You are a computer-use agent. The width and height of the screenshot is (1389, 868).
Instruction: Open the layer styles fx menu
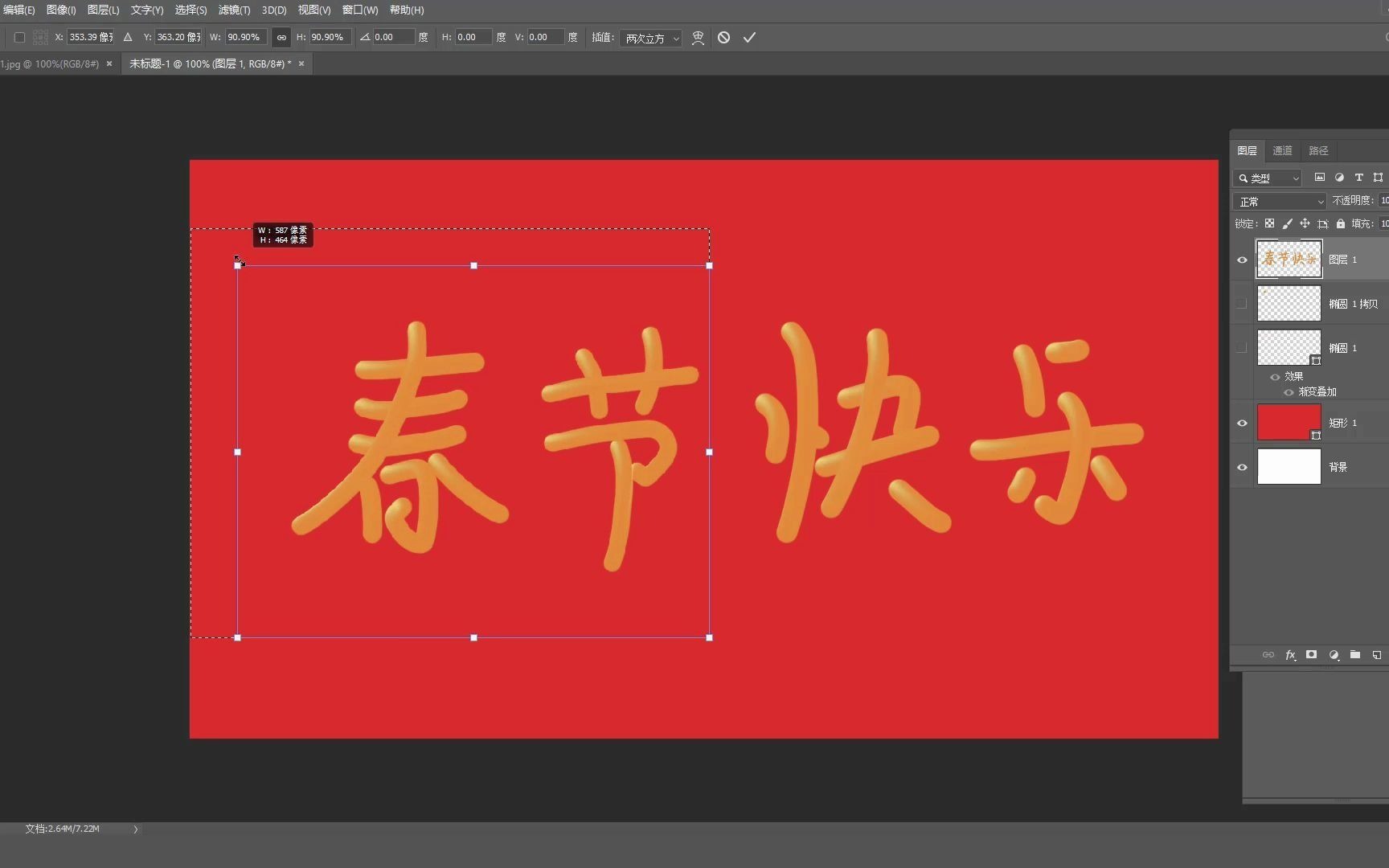click(x=1290, y=655)
